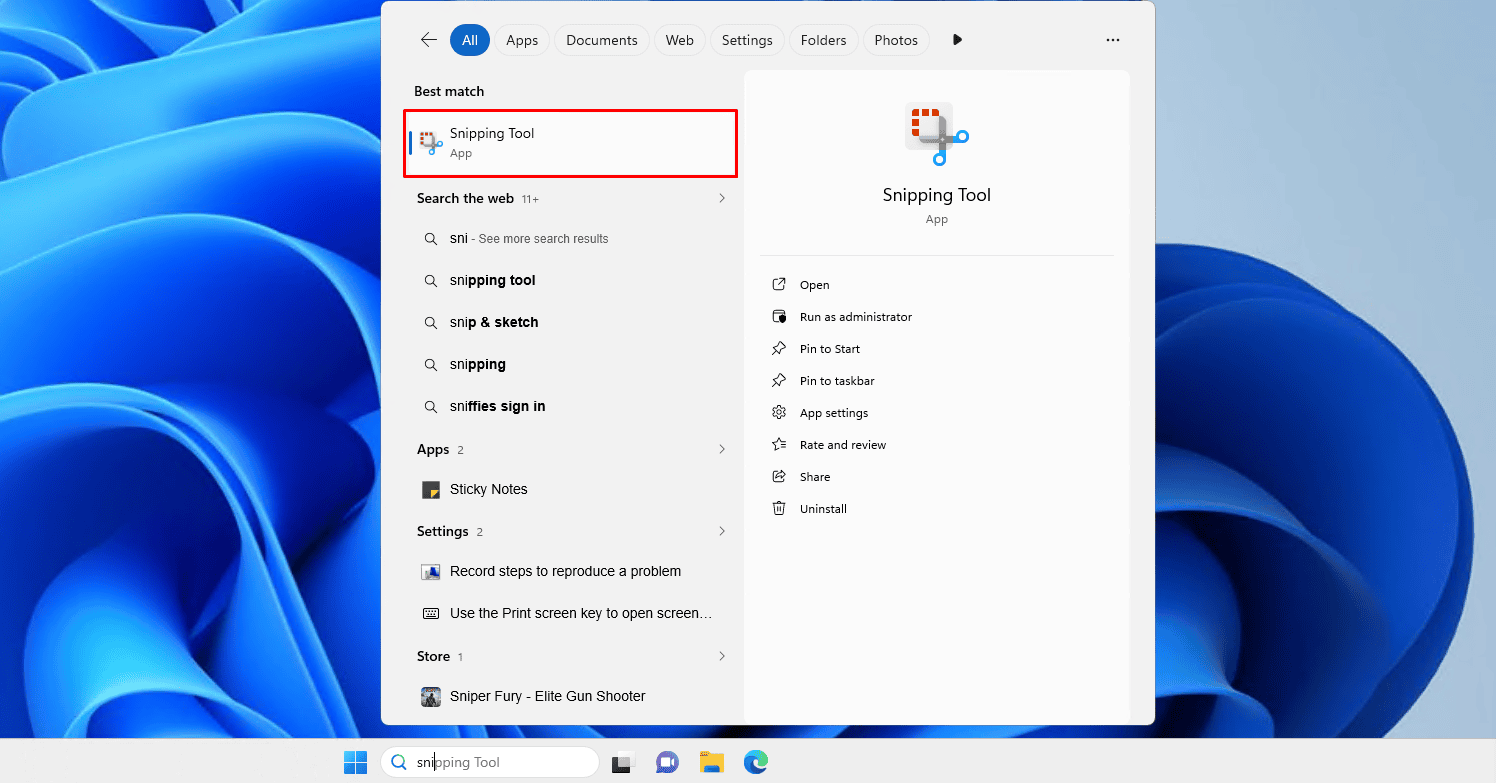Screen dimensions: 1496x783
Task: Select the 'sniffies sign in' web suggestion
Action: pyautogui.click(x=570, y=407)
